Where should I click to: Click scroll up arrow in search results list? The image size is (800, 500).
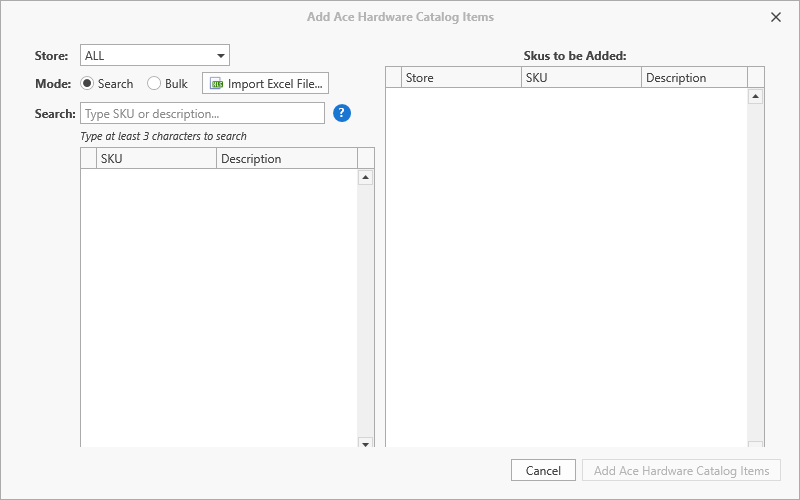coord(365,178)
